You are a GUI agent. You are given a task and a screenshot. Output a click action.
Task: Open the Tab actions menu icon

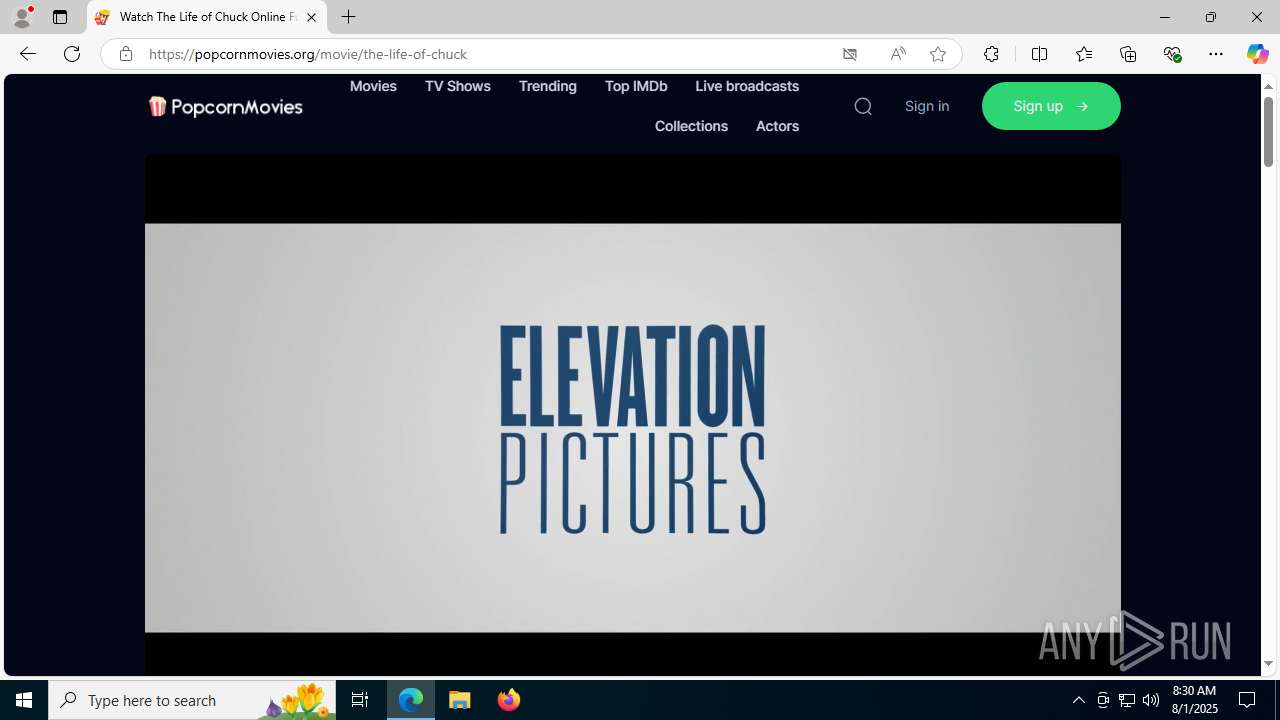click(60, 17)
